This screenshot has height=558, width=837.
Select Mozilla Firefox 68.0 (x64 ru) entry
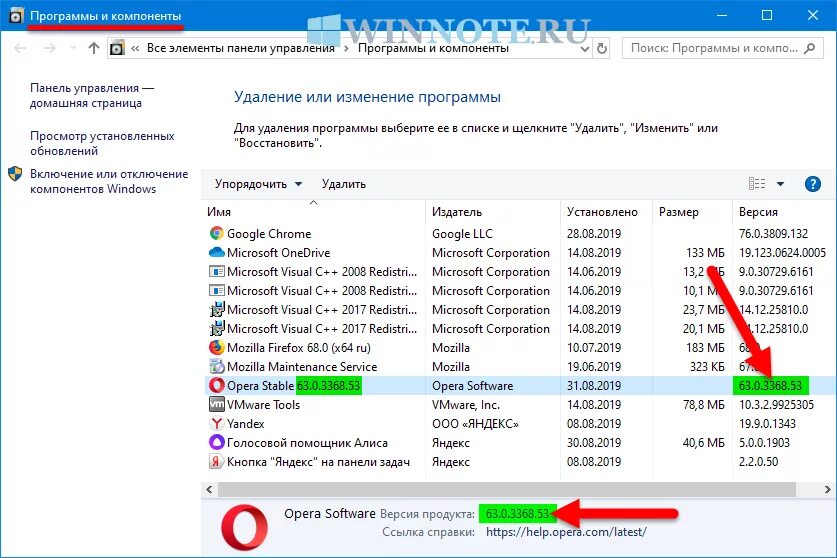tap(298, 348)
